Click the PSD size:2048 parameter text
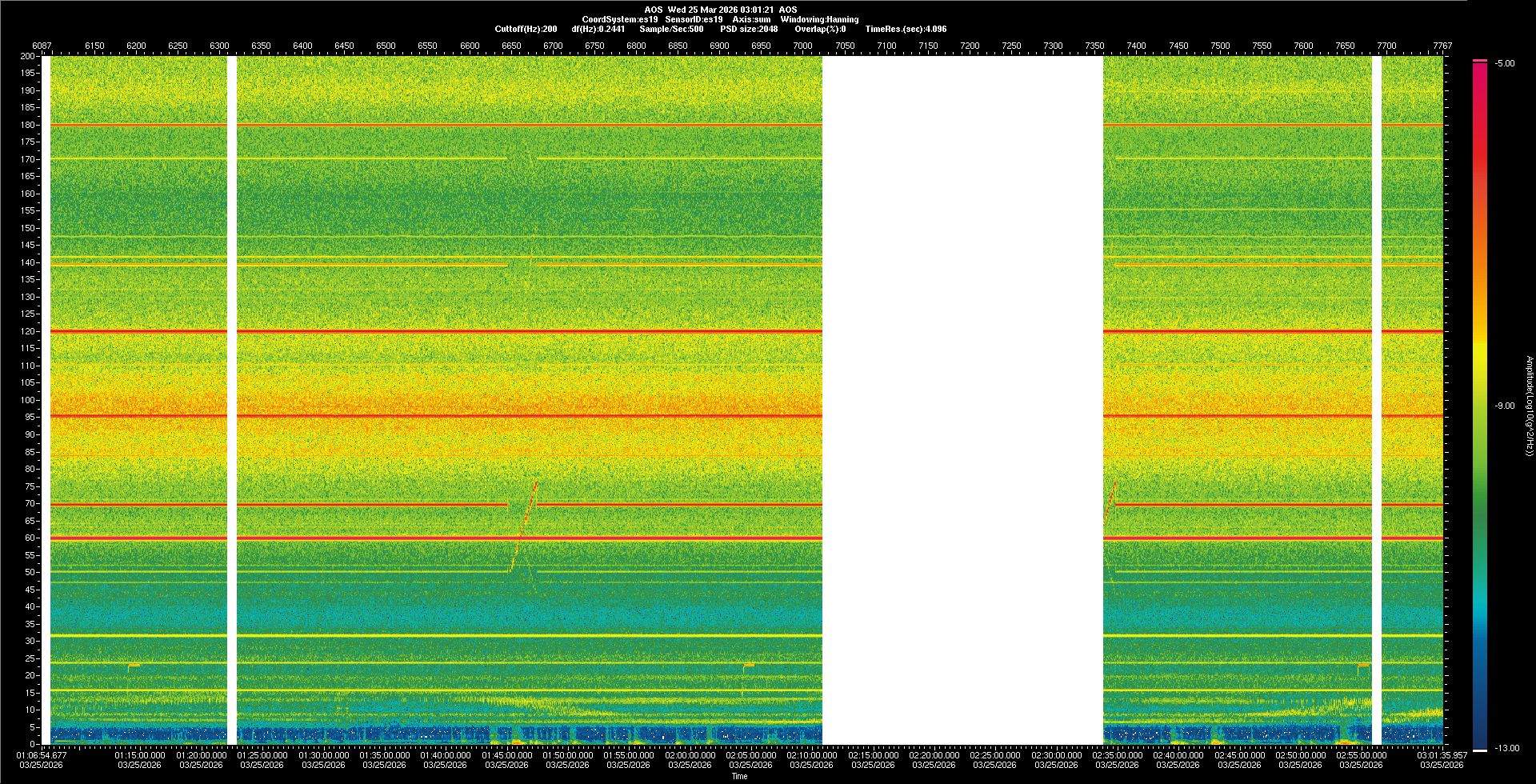The width and height of the screenshot is (1536, 784). [x=749, y=29]
